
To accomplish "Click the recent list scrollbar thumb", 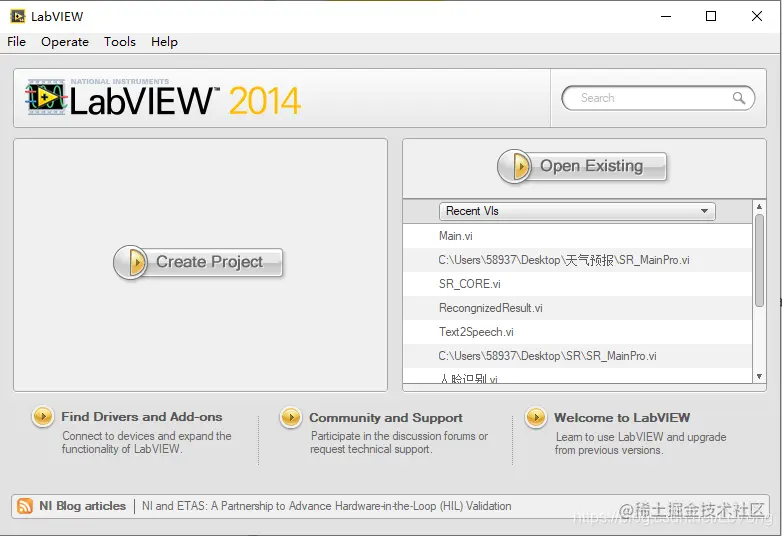I will click(x=759, y=260).
